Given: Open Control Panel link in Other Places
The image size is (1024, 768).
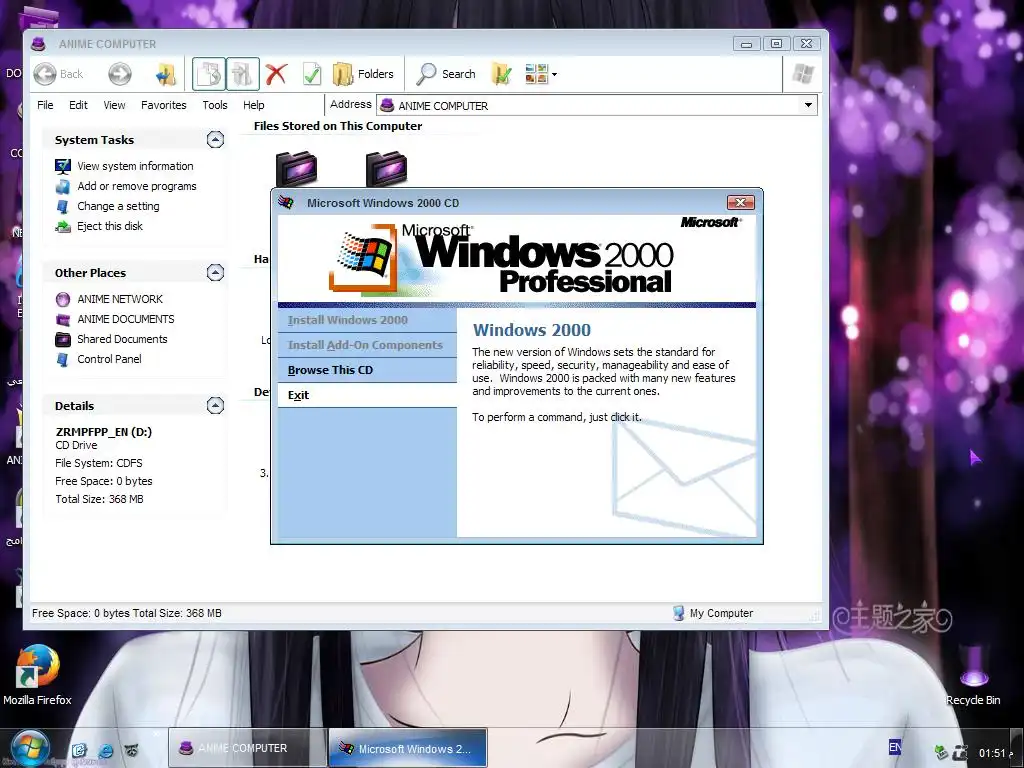Looking at the screenshot, I should pos(109,359).
